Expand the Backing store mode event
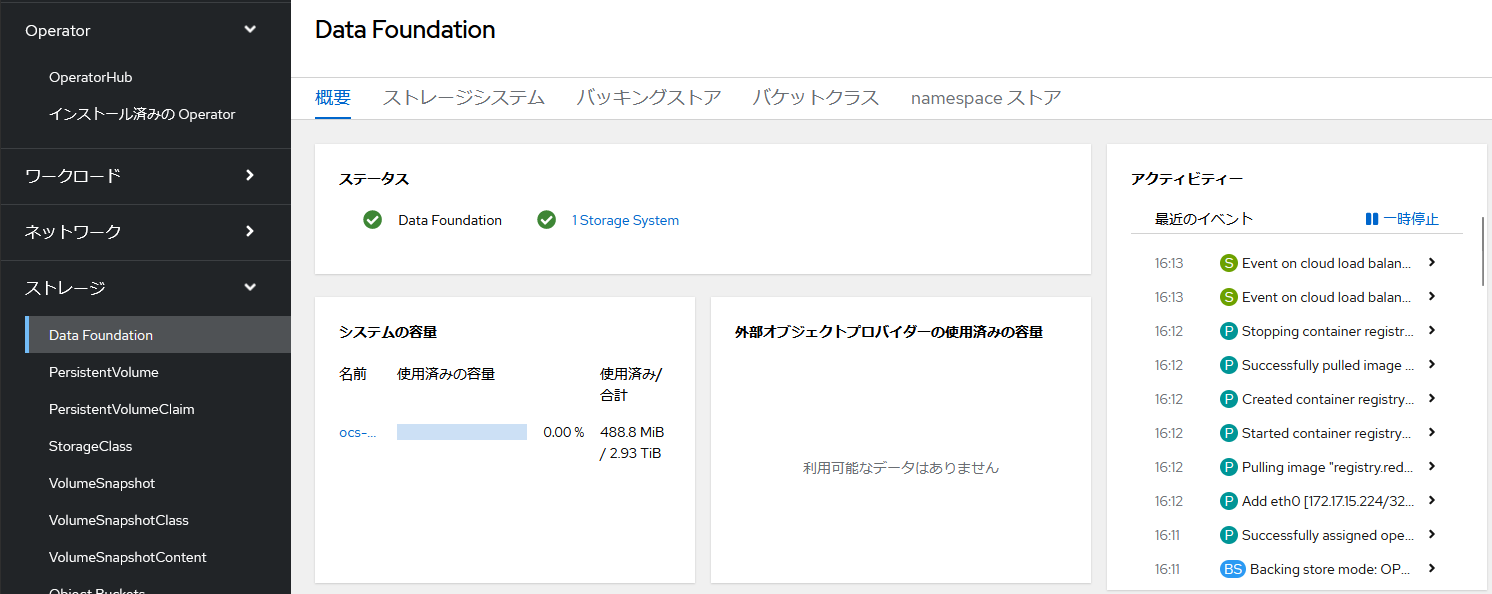This screenshot has height=594, width=1492. pyautogui.click(x=1432, y=568)
